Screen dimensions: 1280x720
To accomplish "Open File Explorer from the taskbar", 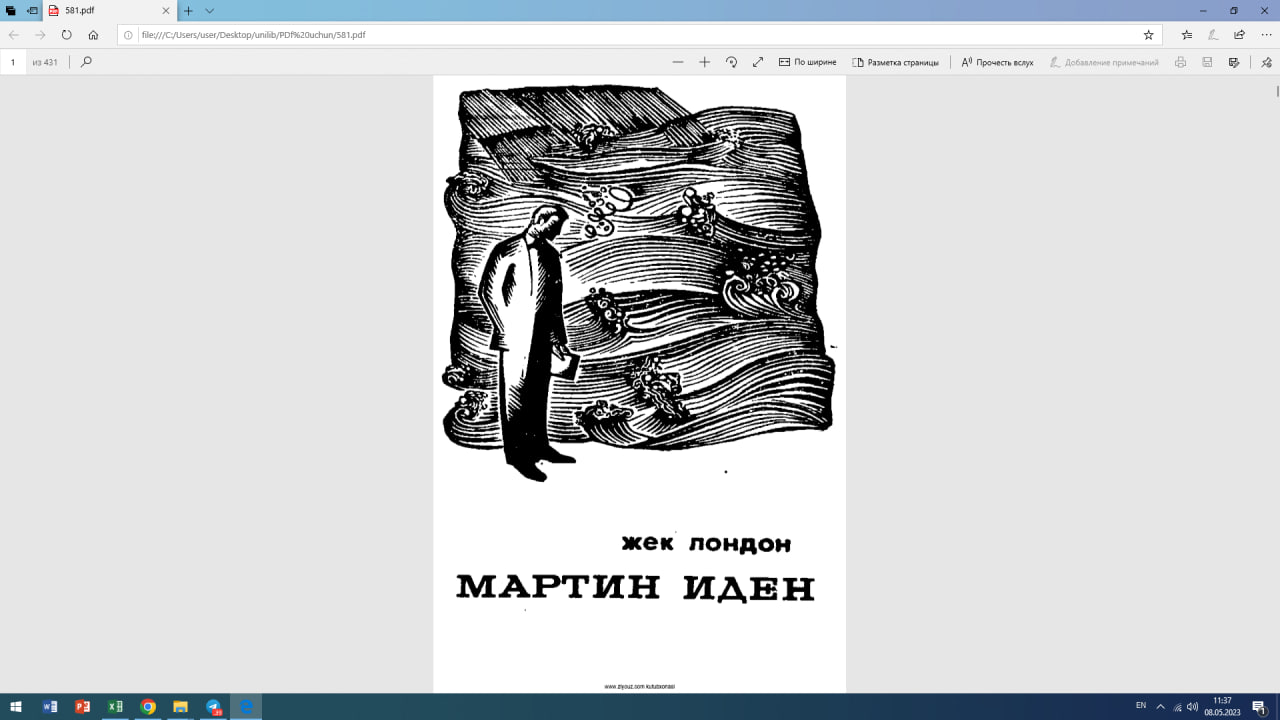I will [x=181, y=707].
